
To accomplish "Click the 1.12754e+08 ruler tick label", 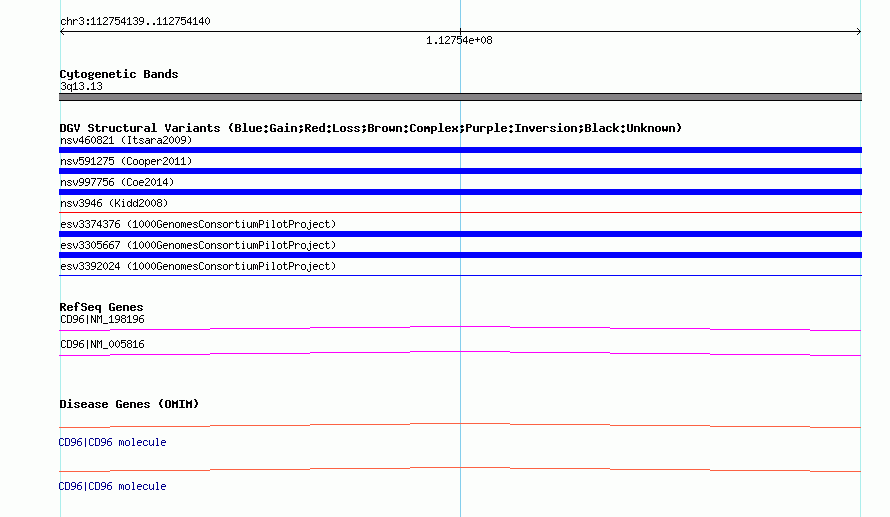I will (459, 40).
